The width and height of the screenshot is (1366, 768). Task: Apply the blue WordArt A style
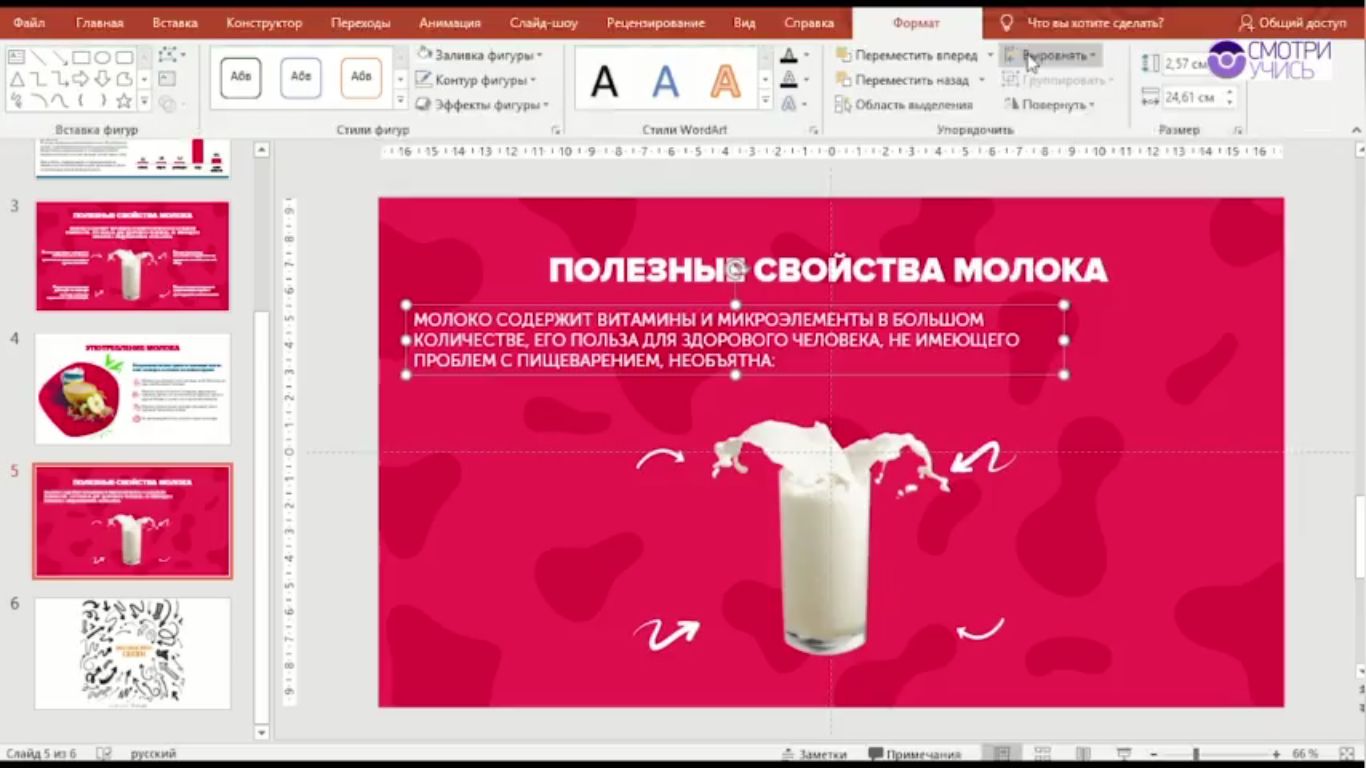tap(665, 81)
